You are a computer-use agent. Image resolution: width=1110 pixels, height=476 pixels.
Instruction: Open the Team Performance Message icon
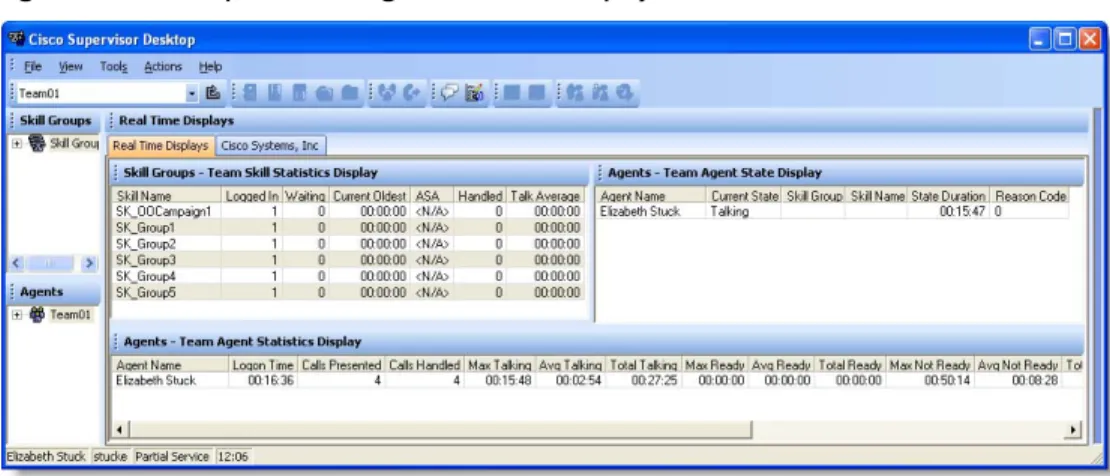pyautogui.click(x=474, y=93)
